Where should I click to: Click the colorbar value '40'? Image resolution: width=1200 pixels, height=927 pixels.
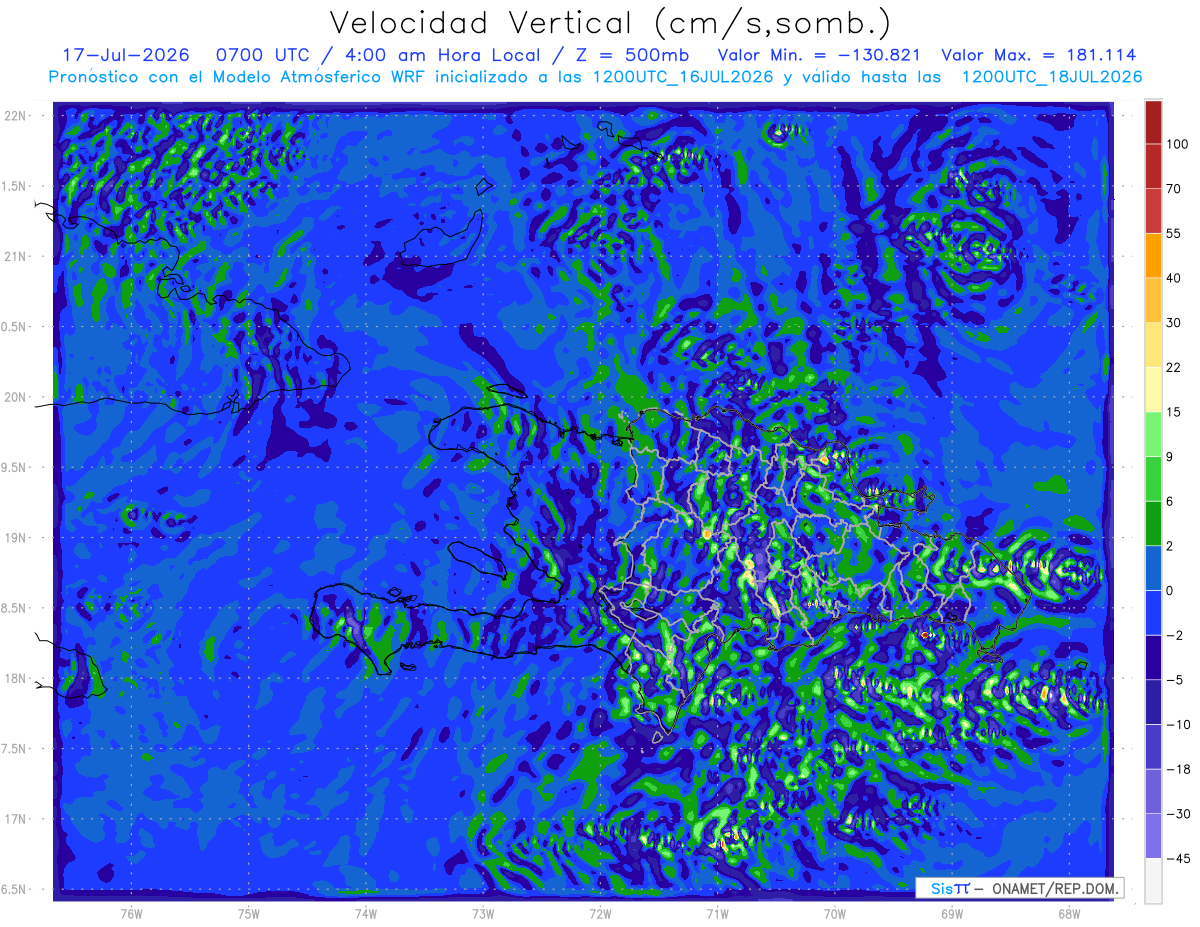tap(1174, 278)
